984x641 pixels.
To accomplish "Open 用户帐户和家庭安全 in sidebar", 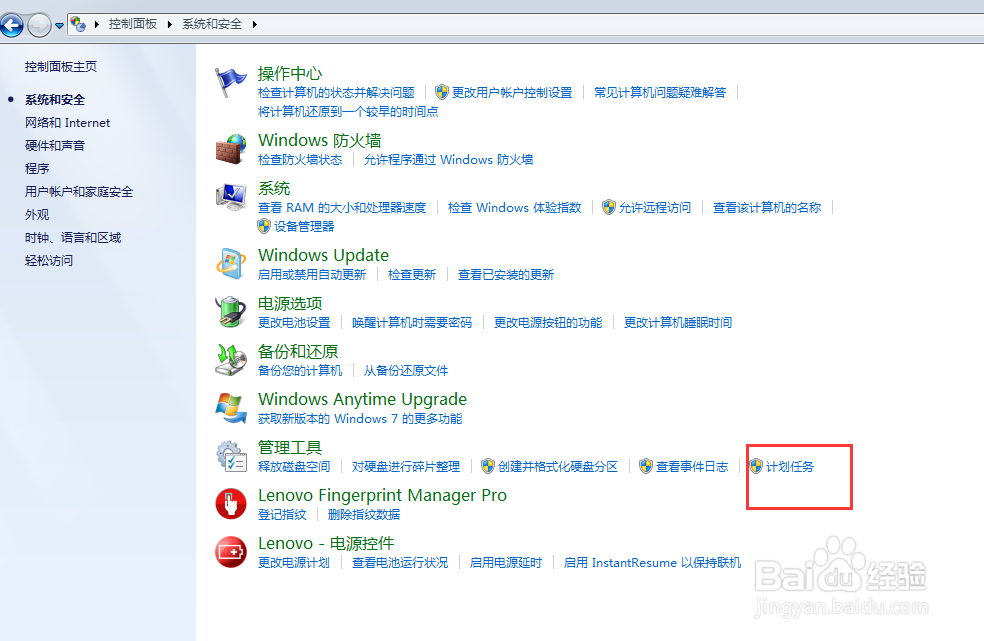I will tap(79, 191).
